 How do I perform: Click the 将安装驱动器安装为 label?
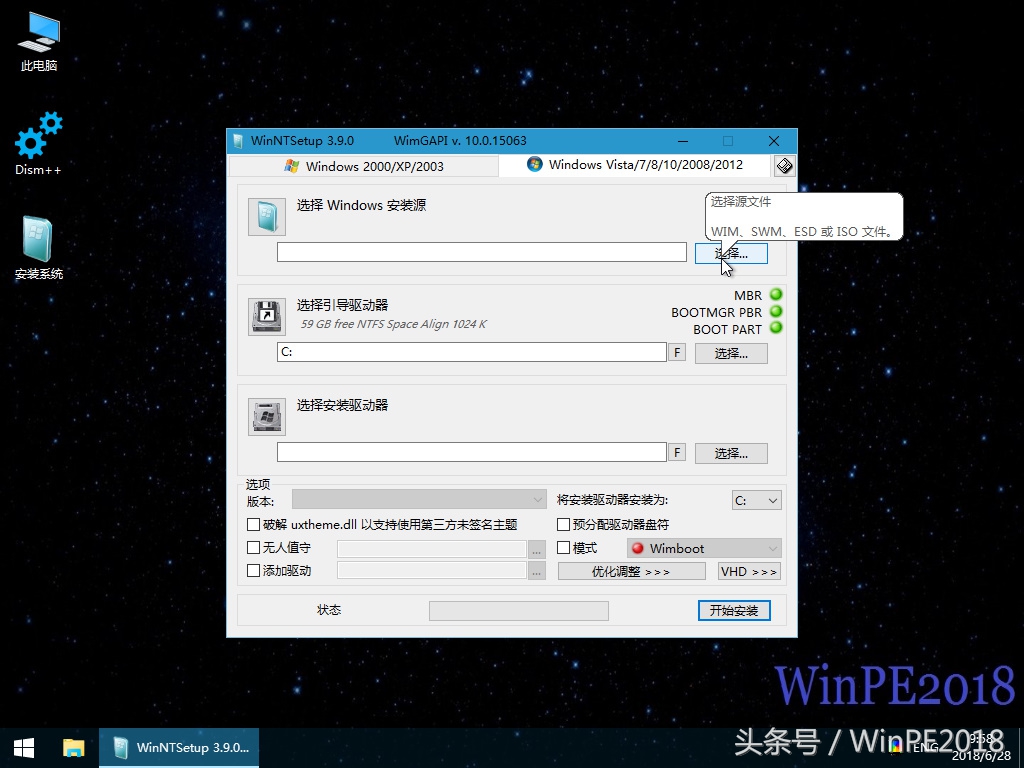(x=612, y=500)
